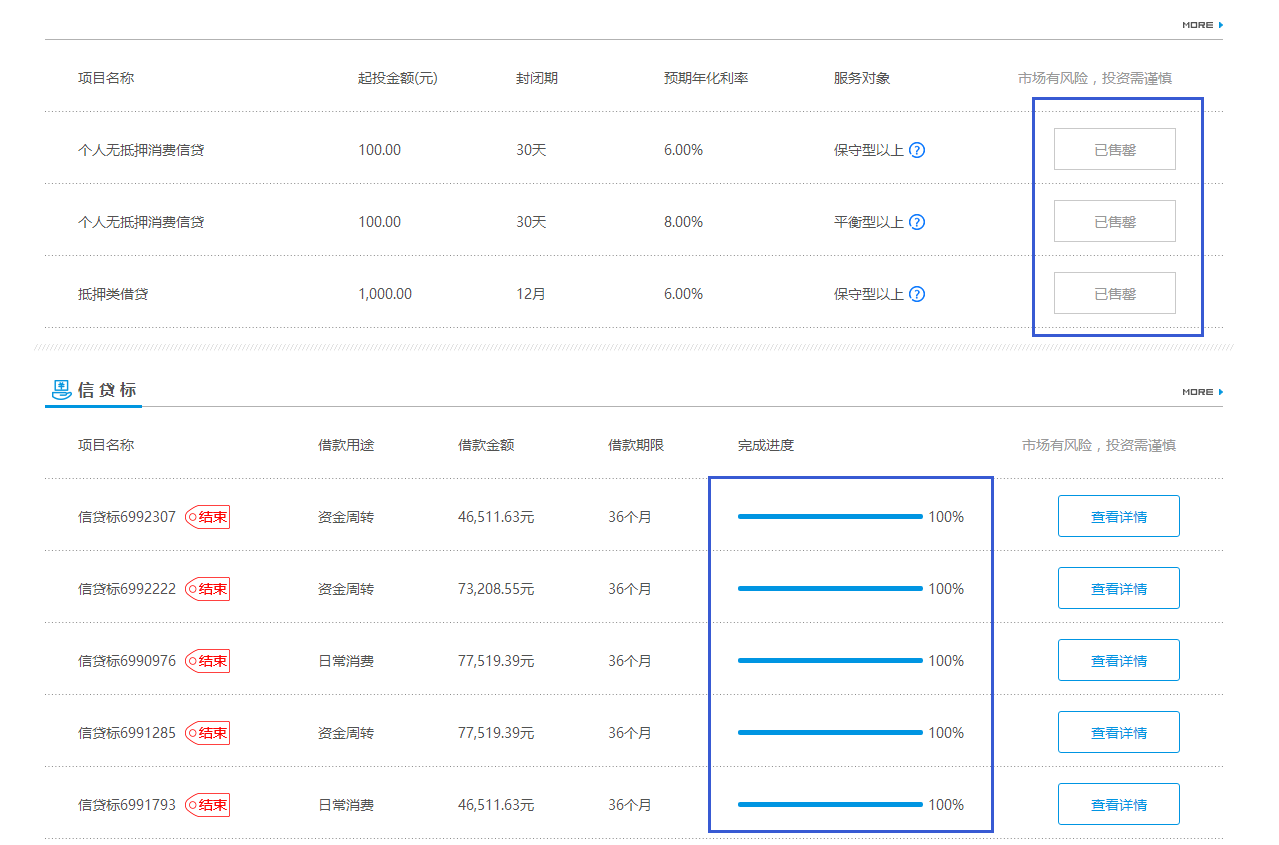This screenshot has width=1279, height=845.
Task: Click help icon in 6.00% 个人无抵押消费信贷 row
Action: [x=917, y=150]
